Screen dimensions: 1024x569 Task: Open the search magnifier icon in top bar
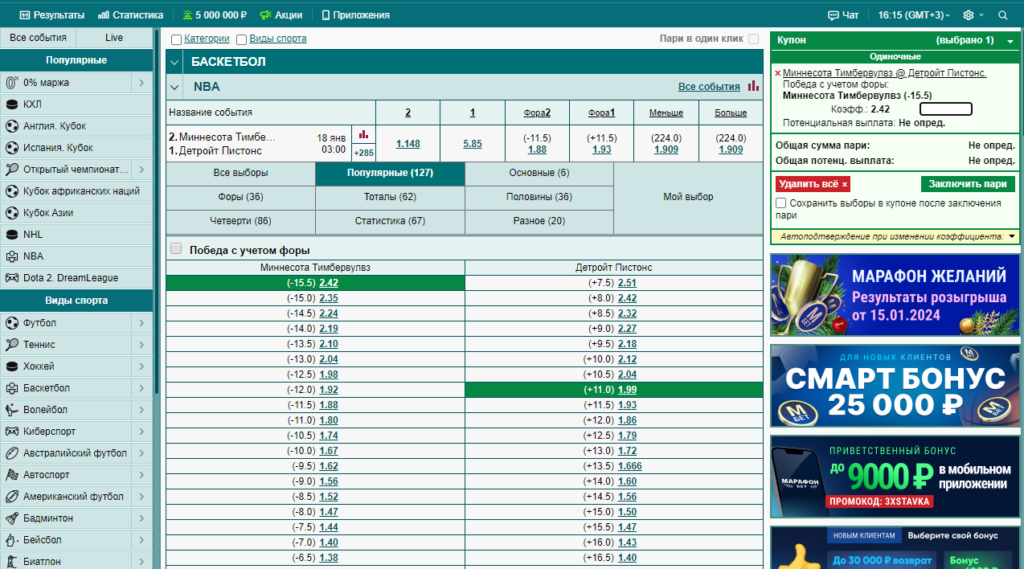(x=1002, y=15)
